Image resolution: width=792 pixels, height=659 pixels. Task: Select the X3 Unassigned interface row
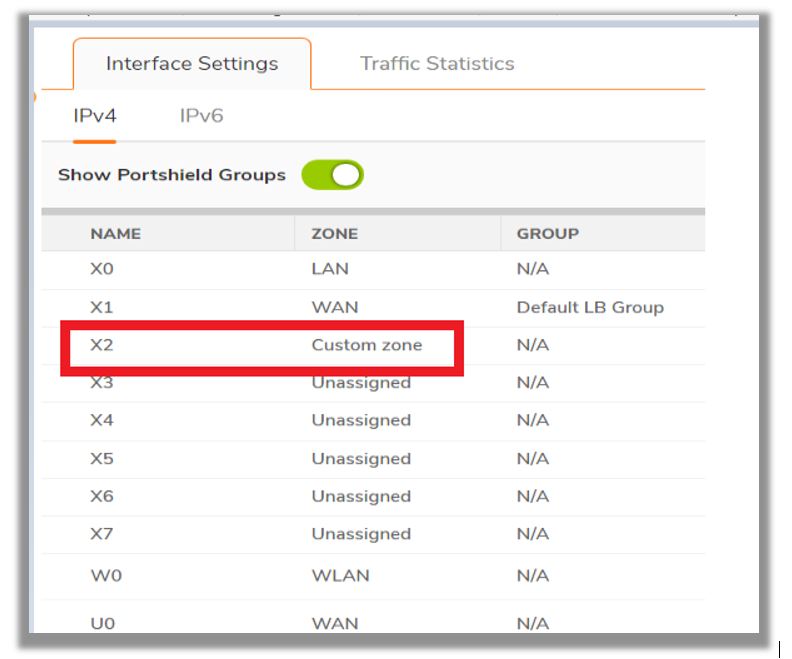click(x=373, y=383)
